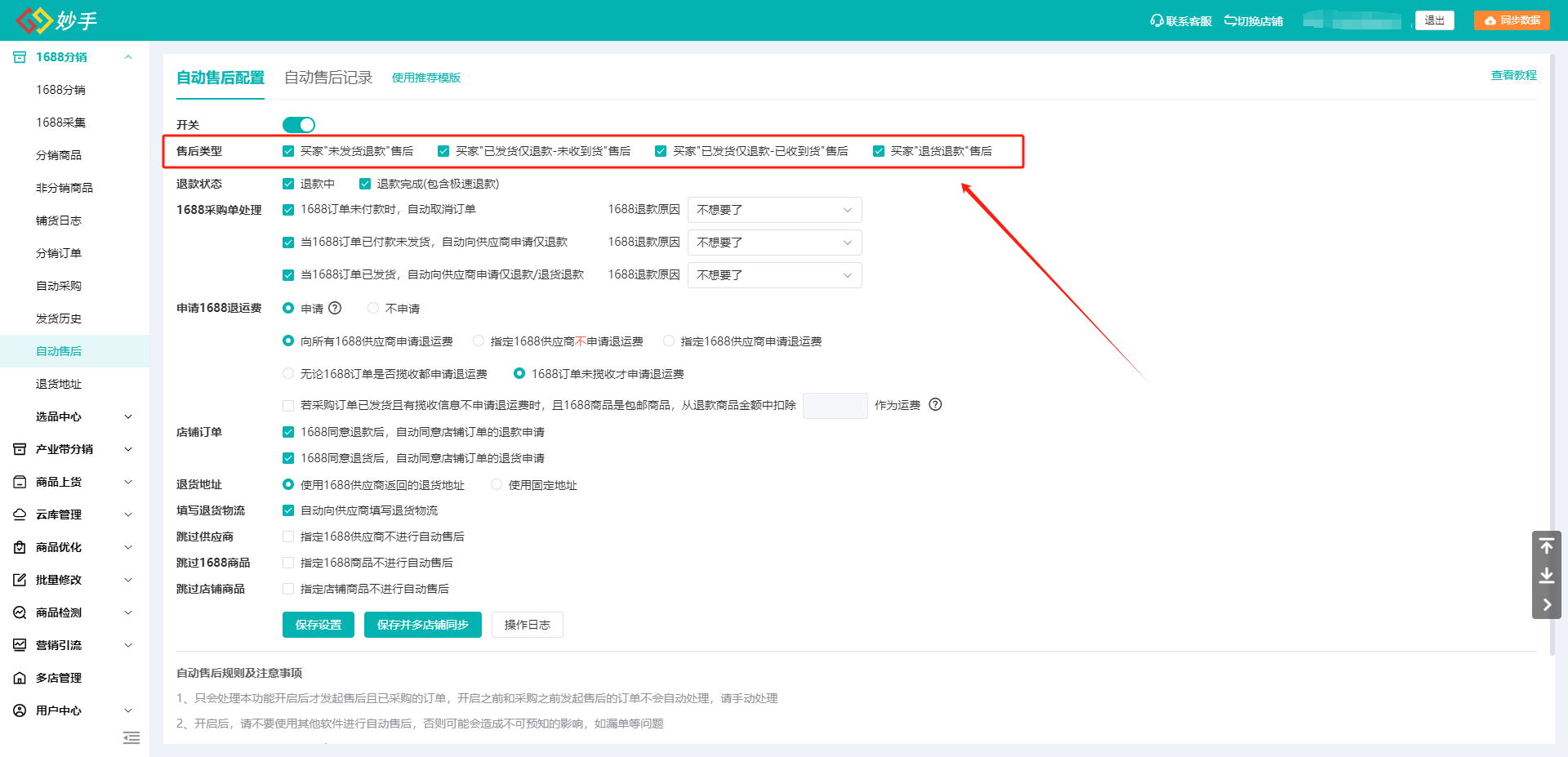The image size is (1568, 757).
Task: Select 指定1688供应商申请退运费 radio option
Action: pyautogui.click(x=669, y=341)
